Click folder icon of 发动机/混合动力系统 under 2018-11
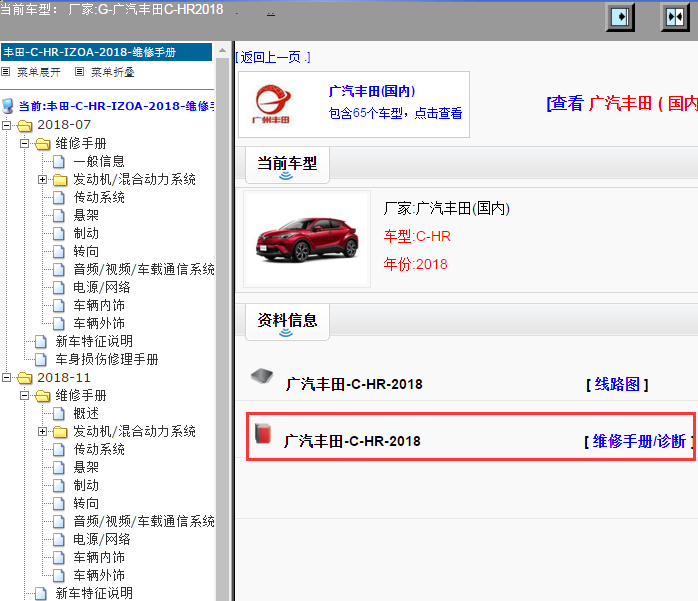The width and height of the screenshot is (698, 601). pyautogui.click(x=60, y=431)
